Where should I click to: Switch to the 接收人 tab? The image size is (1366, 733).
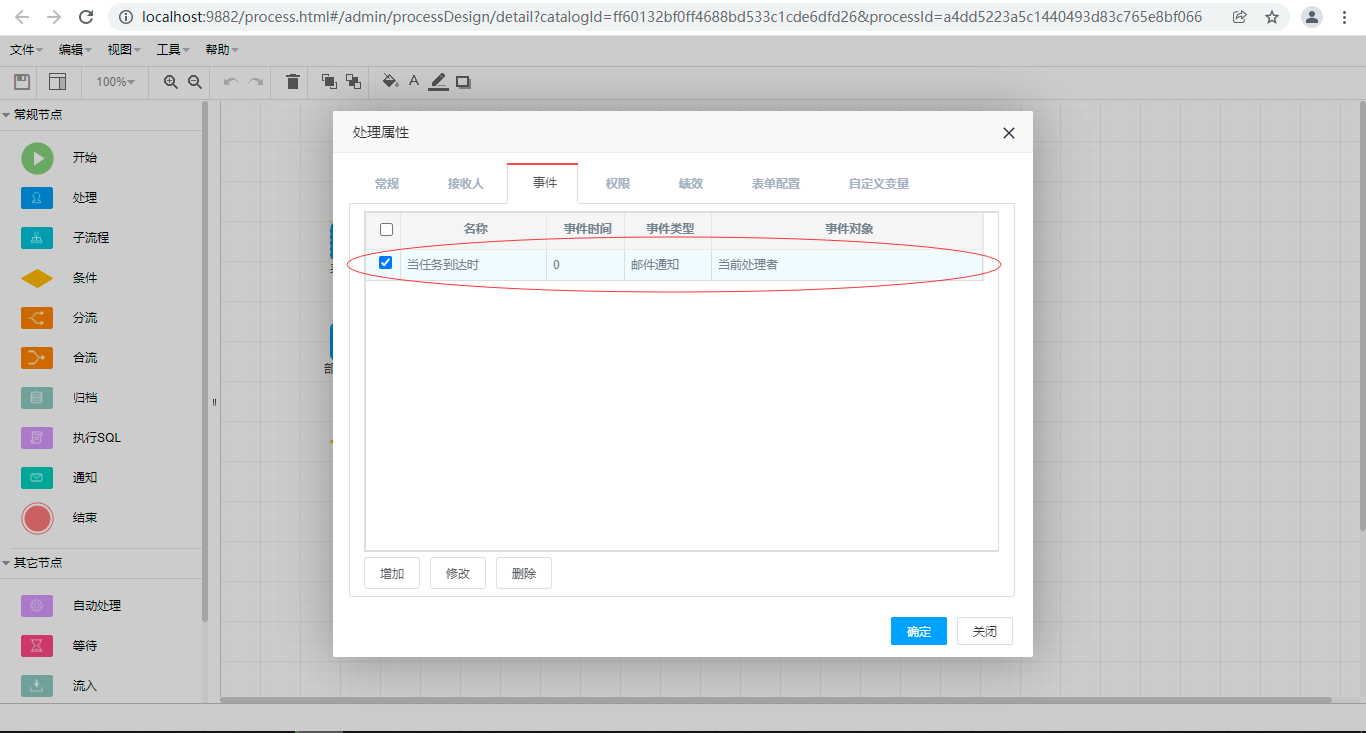pyautogui.click(x=465, y=184)
